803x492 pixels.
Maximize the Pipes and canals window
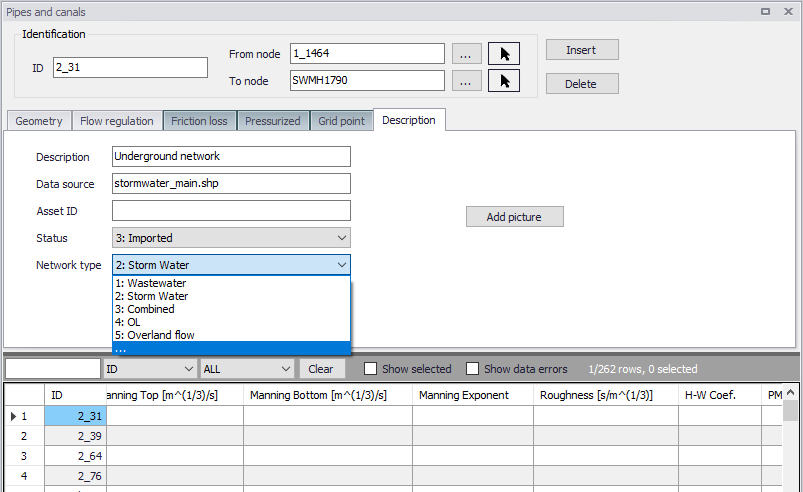coord(765,11)
